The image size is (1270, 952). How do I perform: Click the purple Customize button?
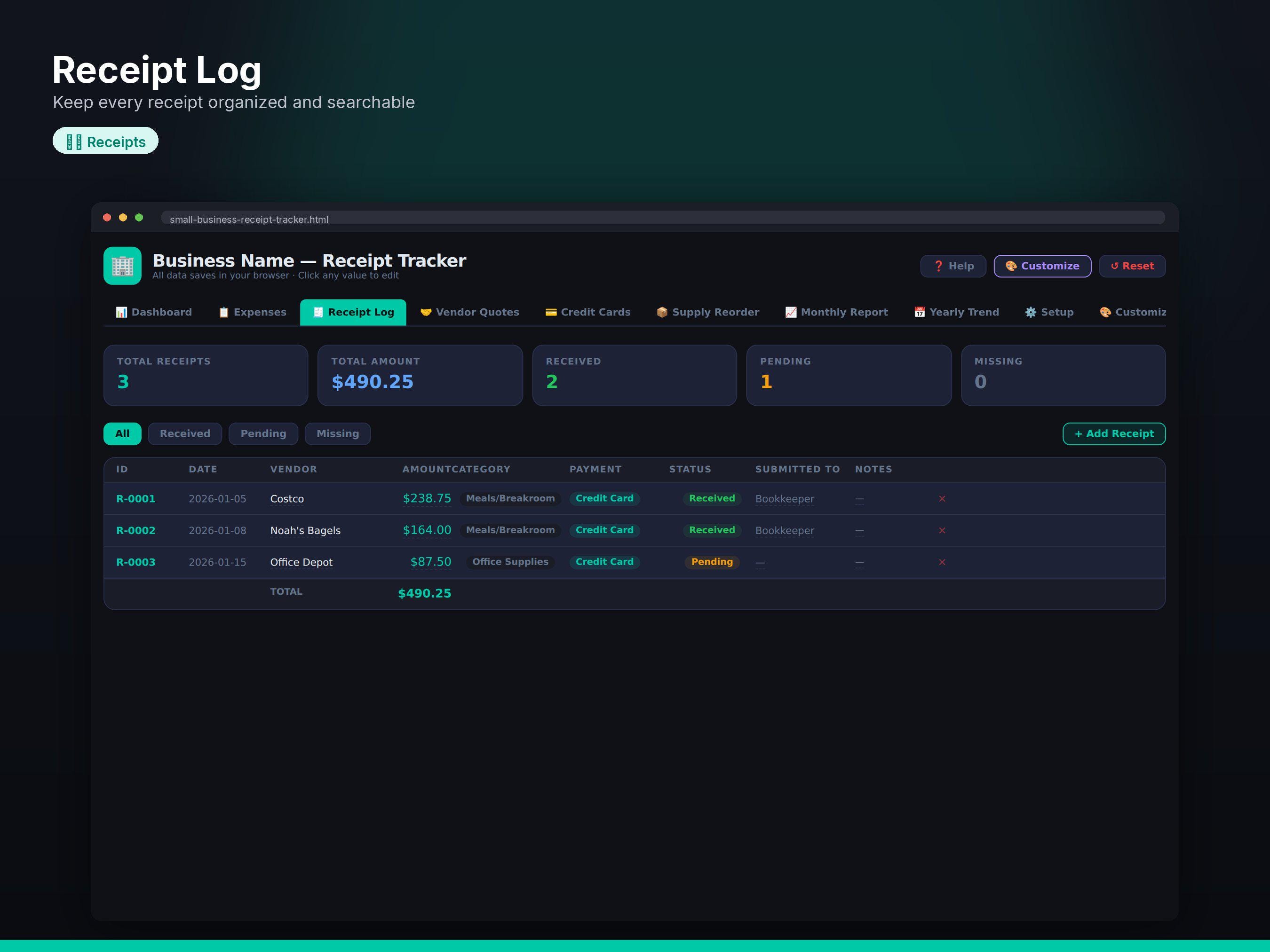tap(1042, 266)
